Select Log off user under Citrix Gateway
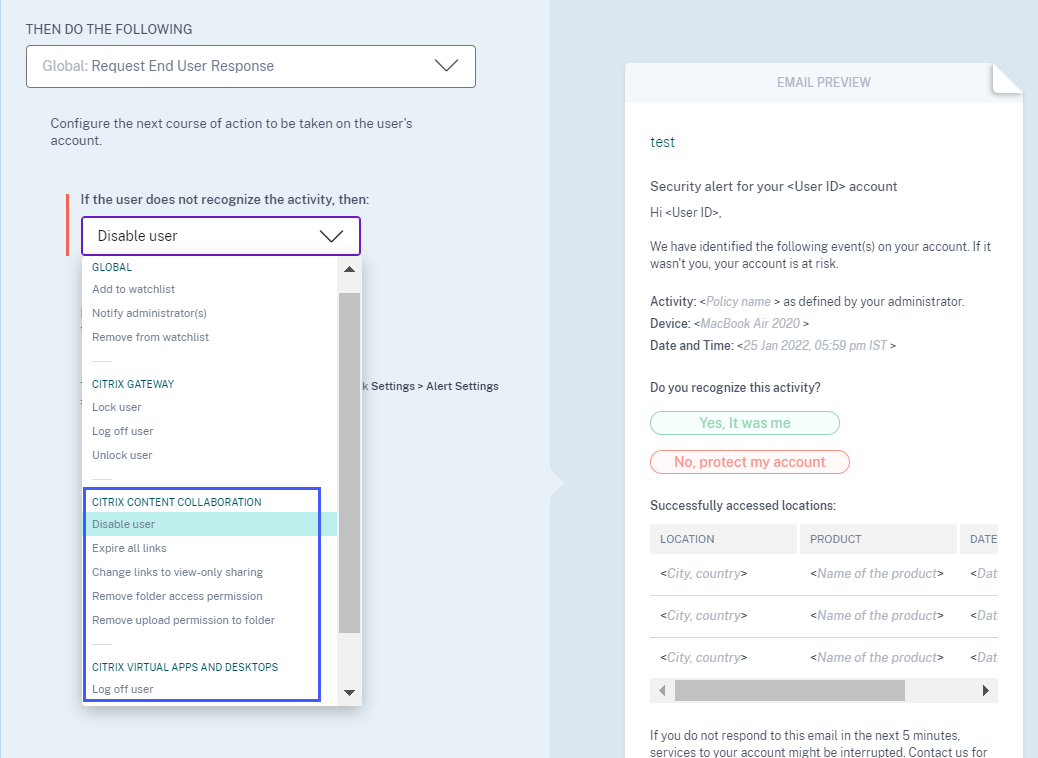The image size is (1038, 758). [123, 431]
